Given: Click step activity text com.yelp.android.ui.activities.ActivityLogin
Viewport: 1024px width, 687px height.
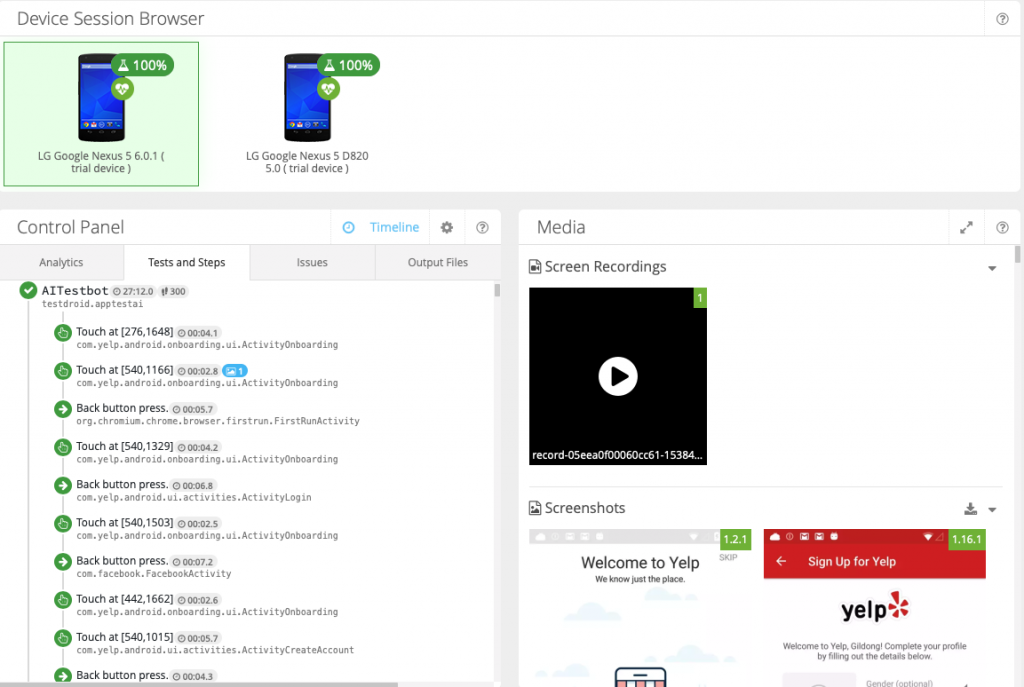Looking at the screenshot, I should (x=194, y=498).
